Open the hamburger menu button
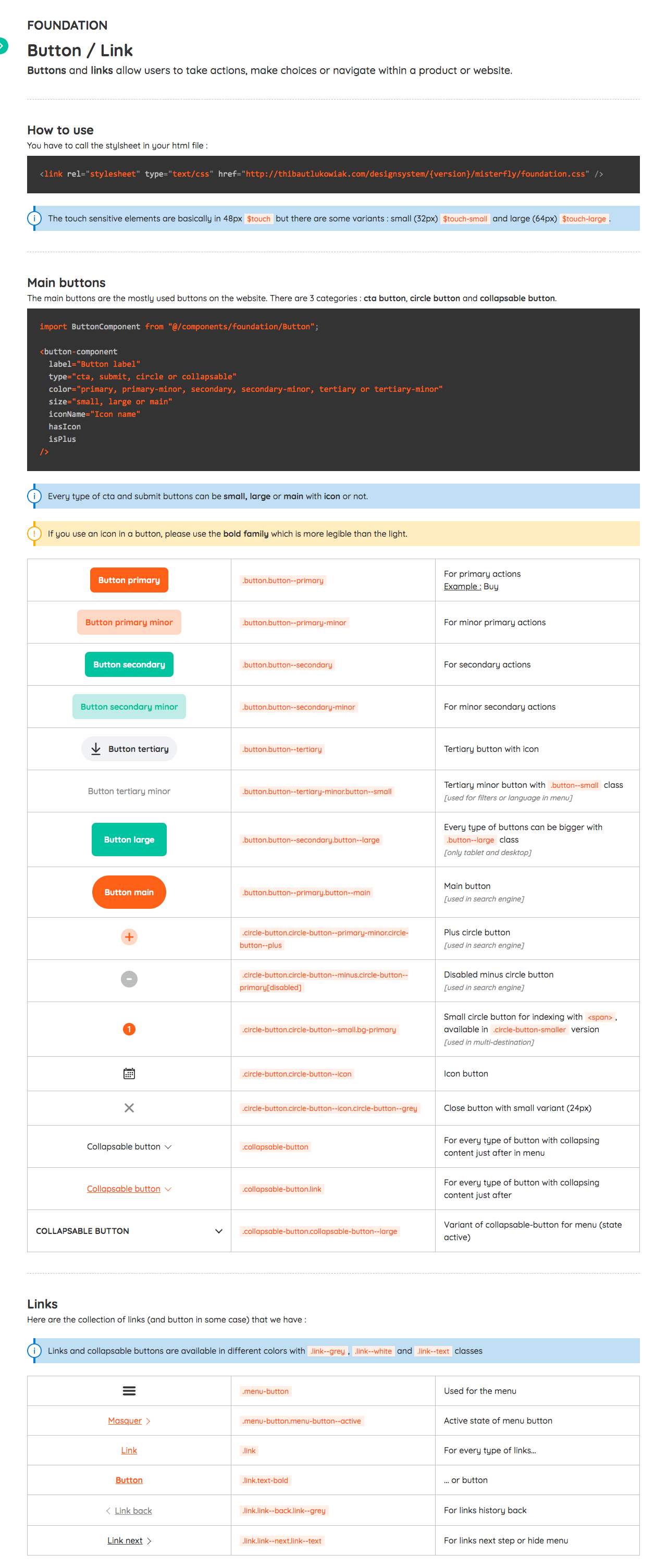Viewport: 667px width, 1568px height. point(129,1390)
